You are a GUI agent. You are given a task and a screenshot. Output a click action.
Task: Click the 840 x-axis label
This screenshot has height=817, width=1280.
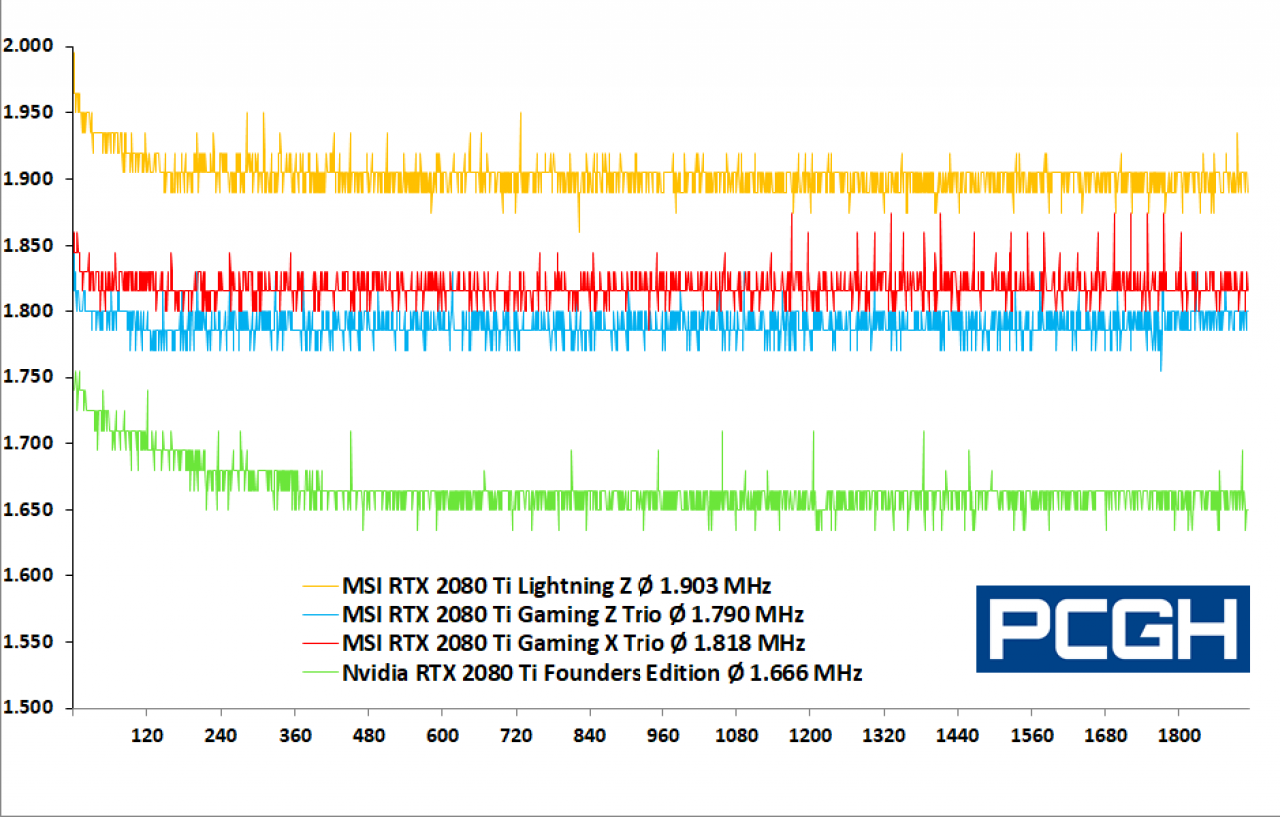[x=590, y=735]
